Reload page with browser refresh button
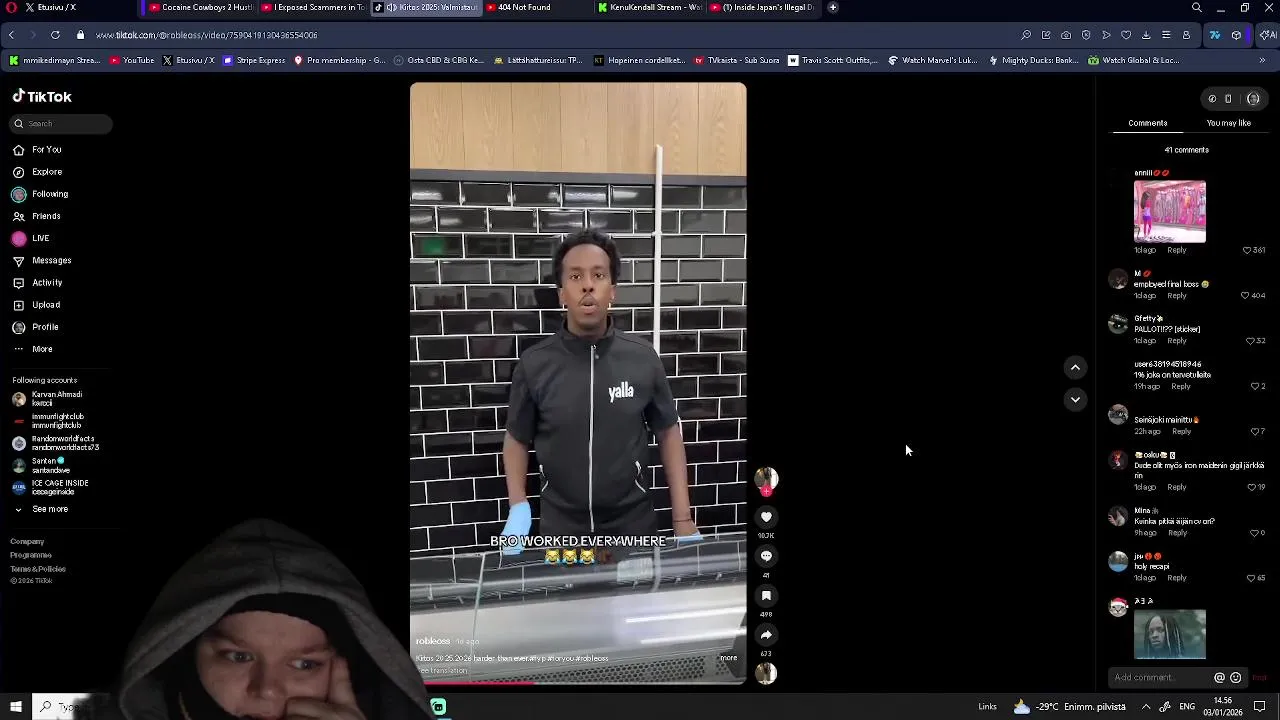1280x720 pixels. [x=55, y=35]
